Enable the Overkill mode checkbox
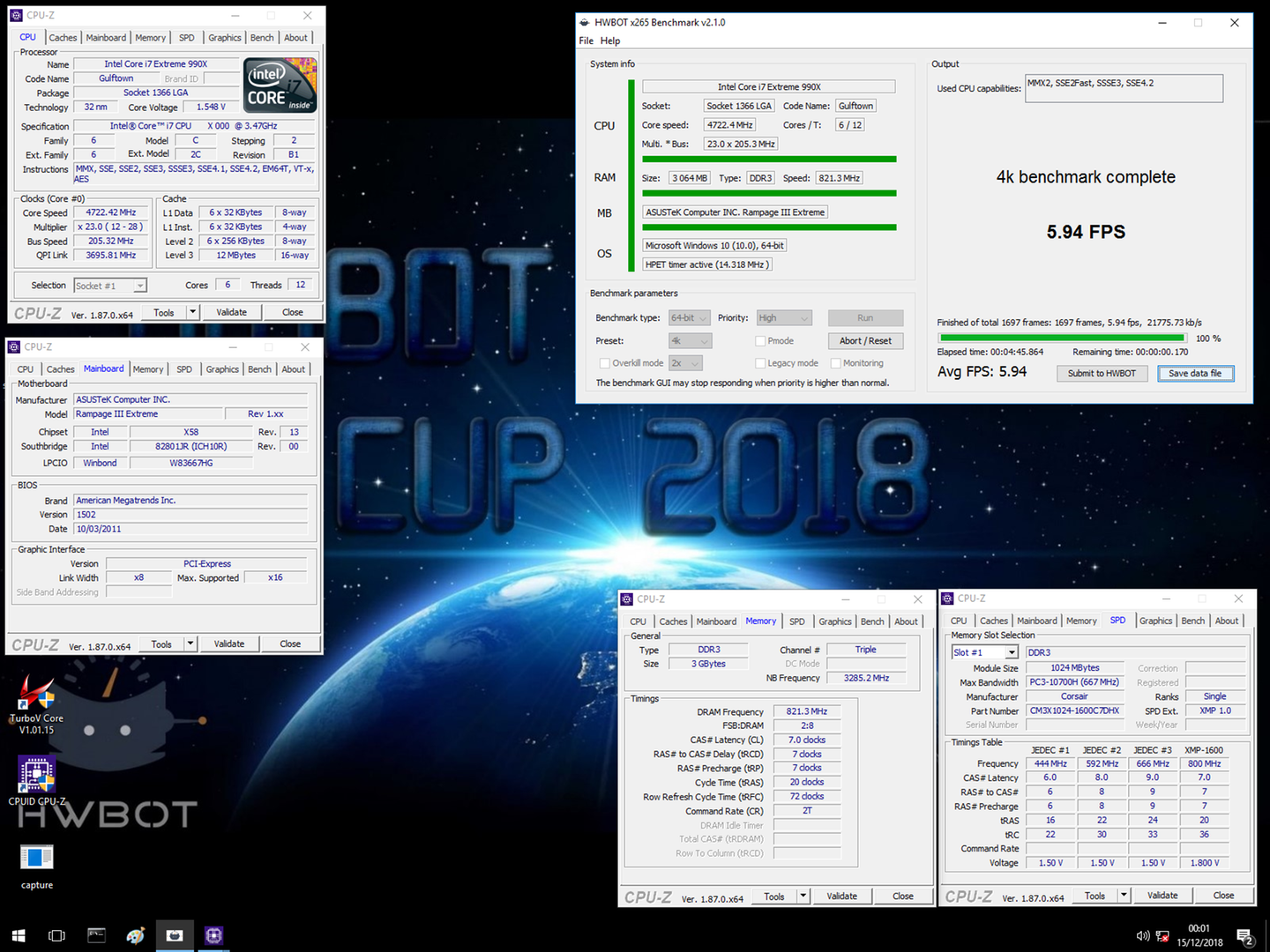The height and width of the screenshot is (952, 1270). (605, 363)
